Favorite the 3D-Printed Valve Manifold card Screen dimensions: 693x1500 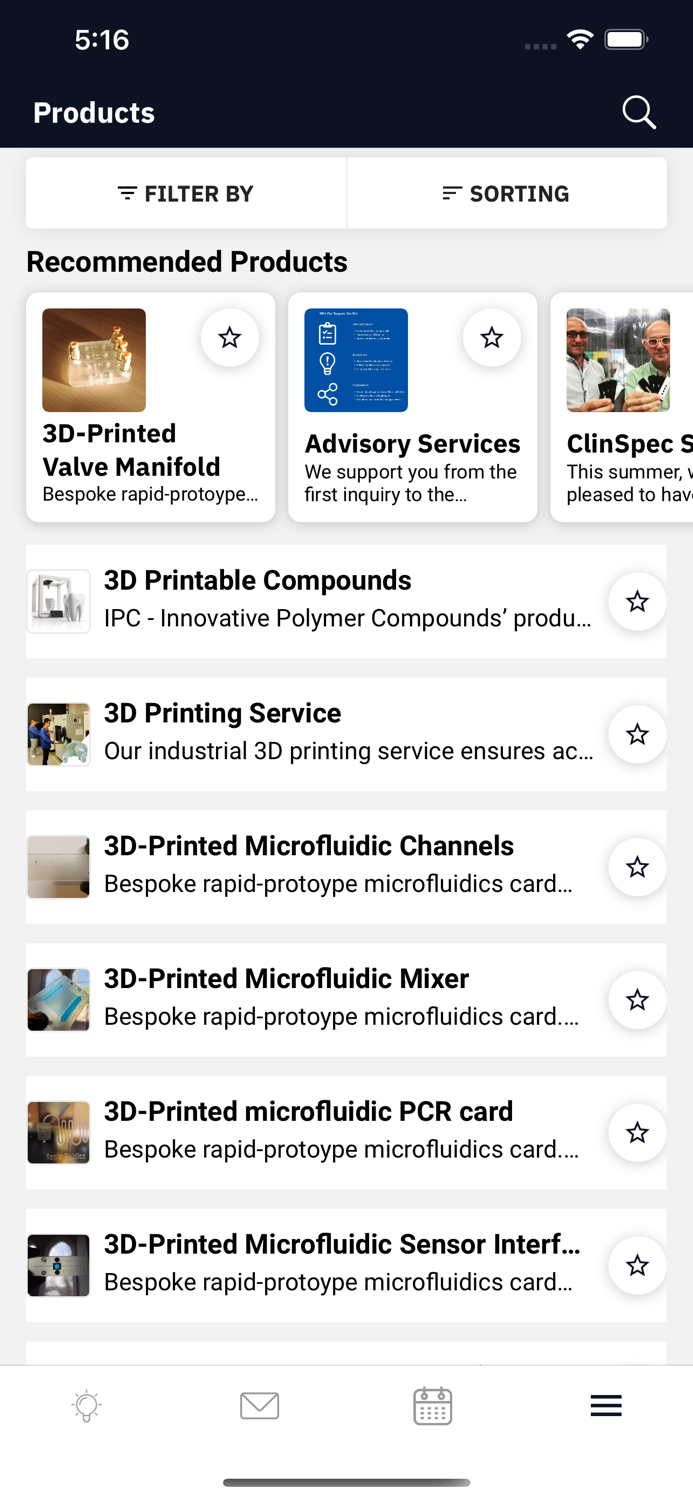click(x=230, y=338)
